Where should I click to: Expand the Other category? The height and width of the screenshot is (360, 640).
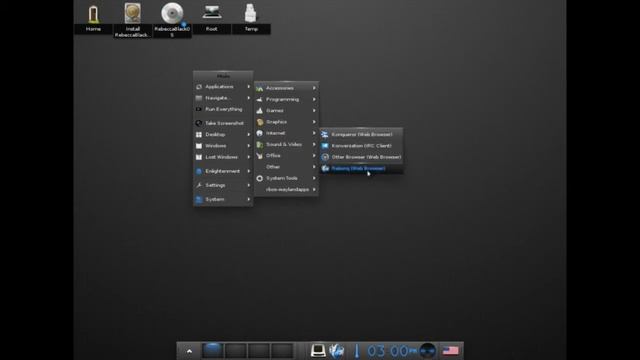coord(286,167)
